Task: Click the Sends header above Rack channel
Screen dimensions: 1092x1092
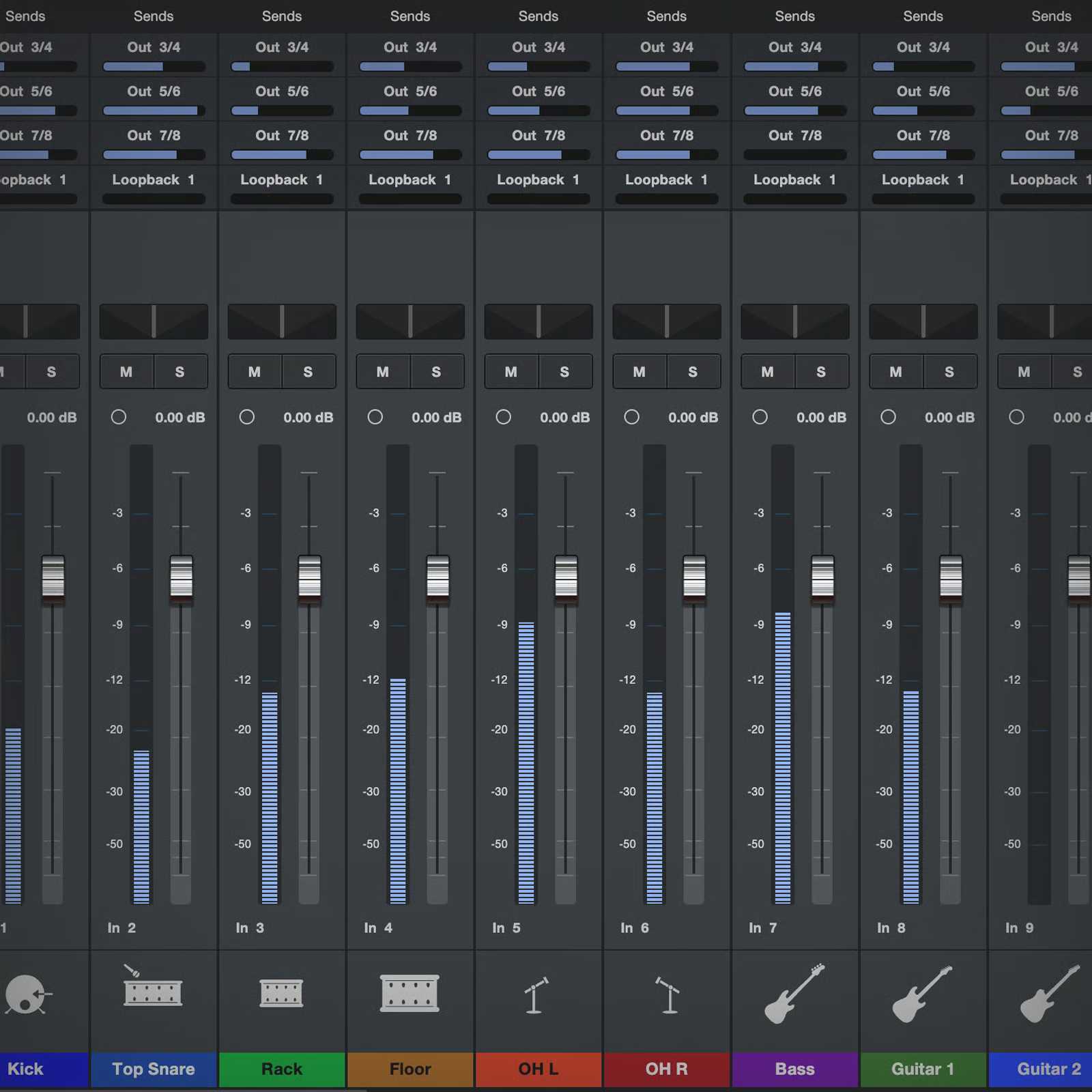Action: tap(282, 16)
